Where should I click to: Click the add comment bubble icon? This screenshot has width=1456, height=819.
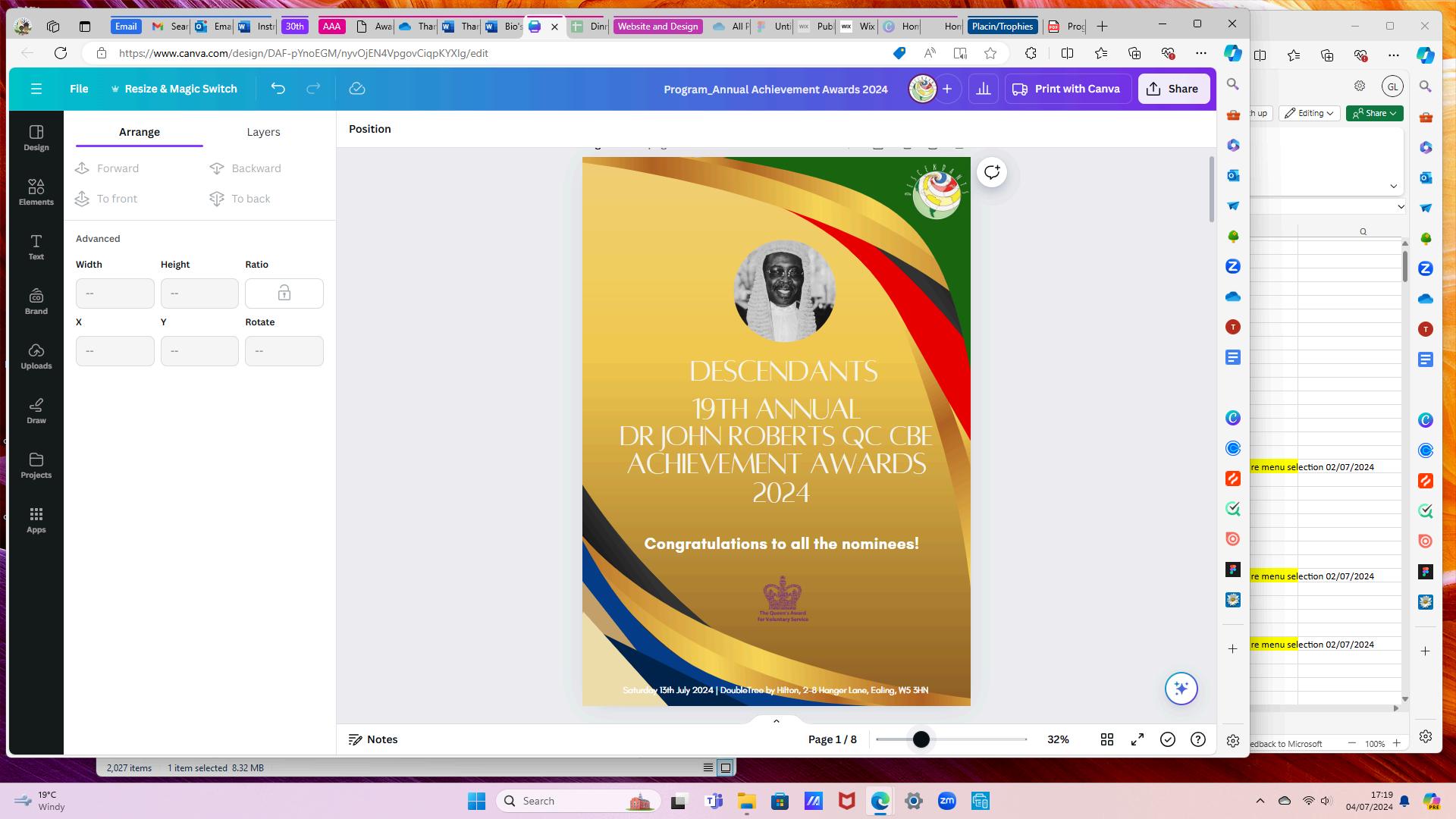pos(991,172)
